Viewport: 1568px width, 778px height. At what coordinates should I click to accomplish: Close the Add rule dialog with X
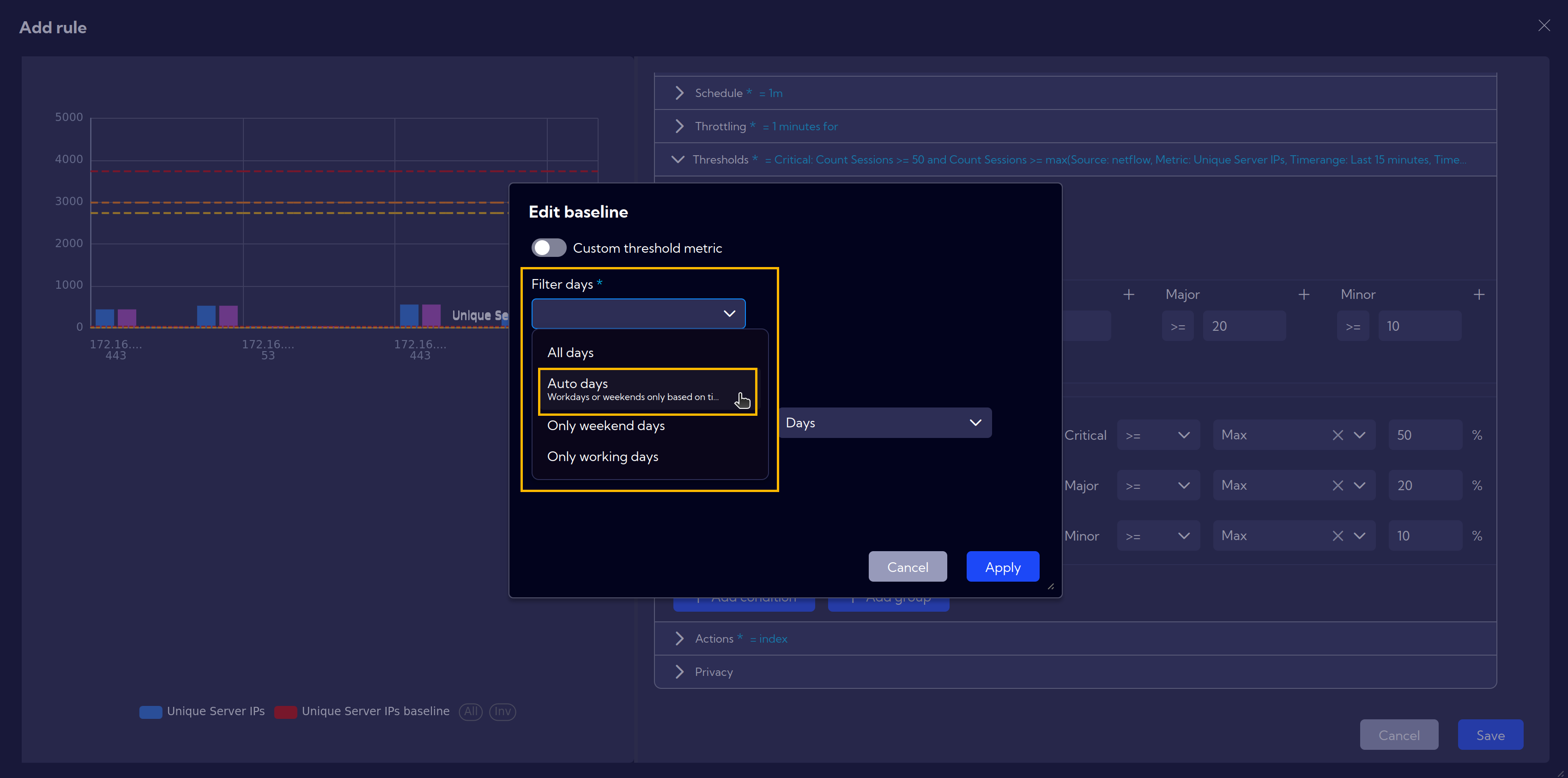[1544, 25]
